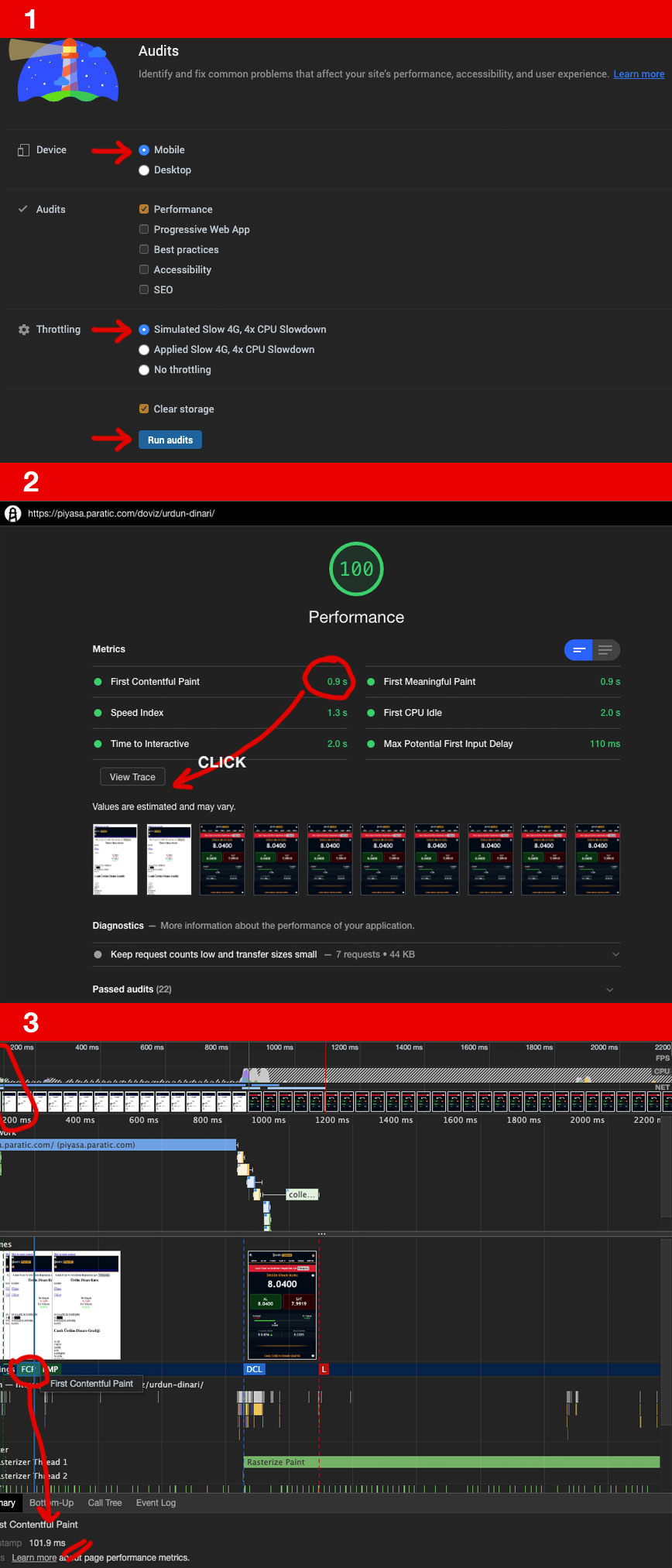Viewport: 672px width, 1568px height.
Task: Open the Learn more link in Audits header
Action: tap(639, 74)
